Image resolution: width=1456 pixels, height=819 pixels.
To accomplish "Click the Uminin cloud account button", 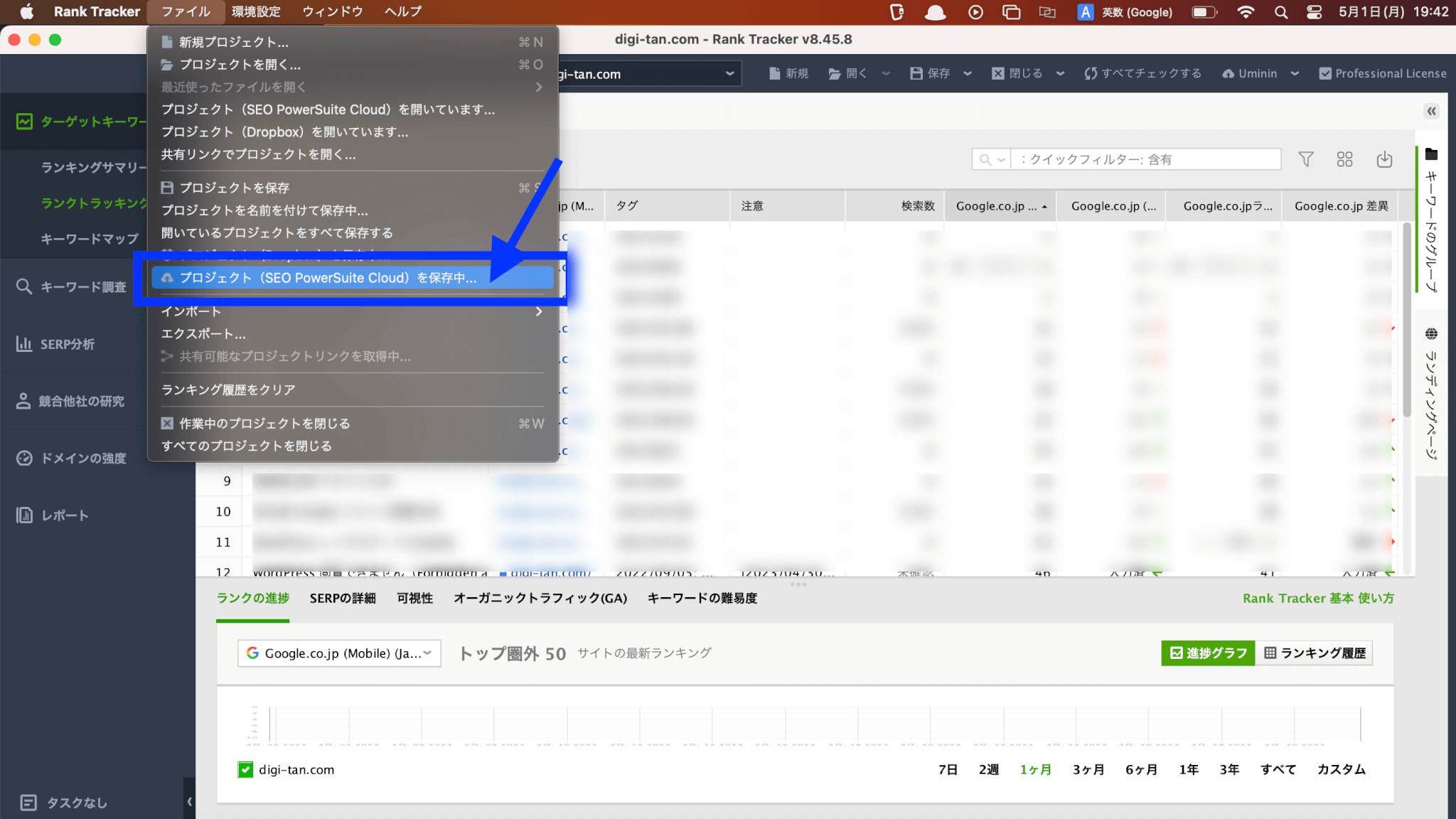I will [1250, 73].
